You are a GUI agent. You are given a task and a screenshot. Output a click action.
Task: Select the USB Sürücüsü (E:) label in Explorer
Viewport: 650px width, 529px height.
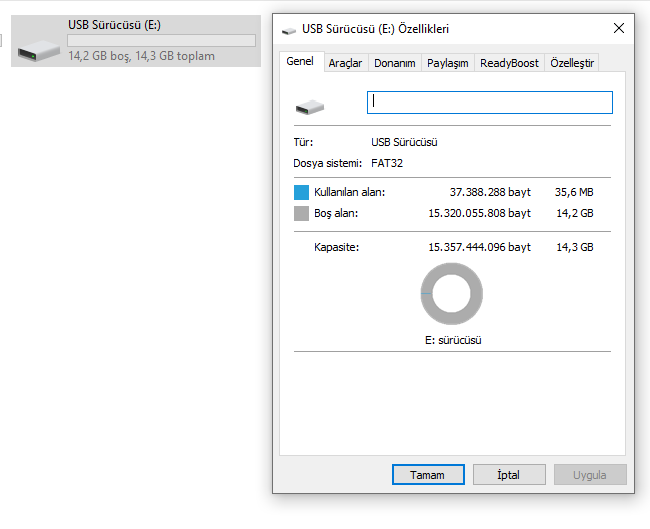[114, 25]
